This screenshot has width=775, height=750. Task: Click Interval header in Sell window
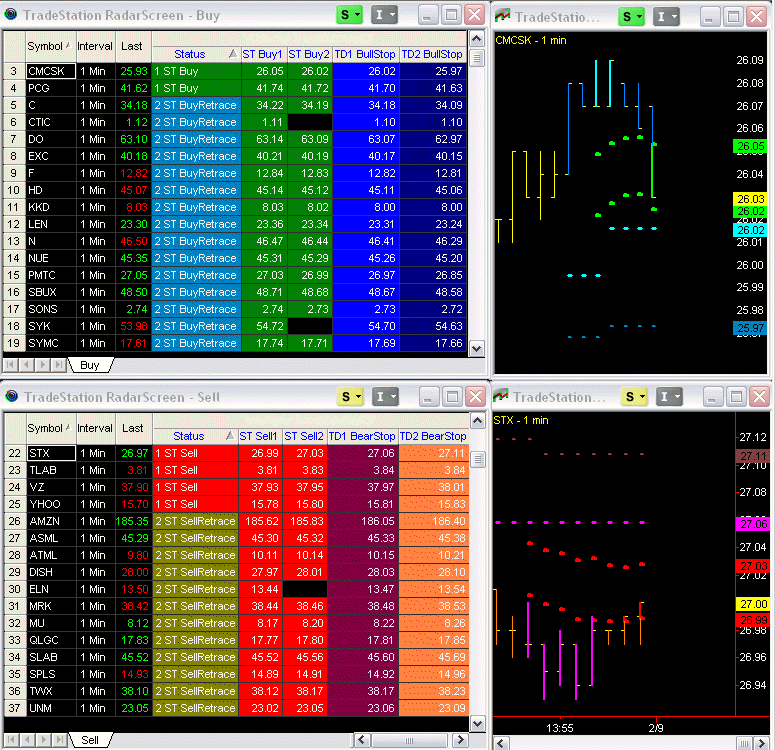click(x=95, y=428)
